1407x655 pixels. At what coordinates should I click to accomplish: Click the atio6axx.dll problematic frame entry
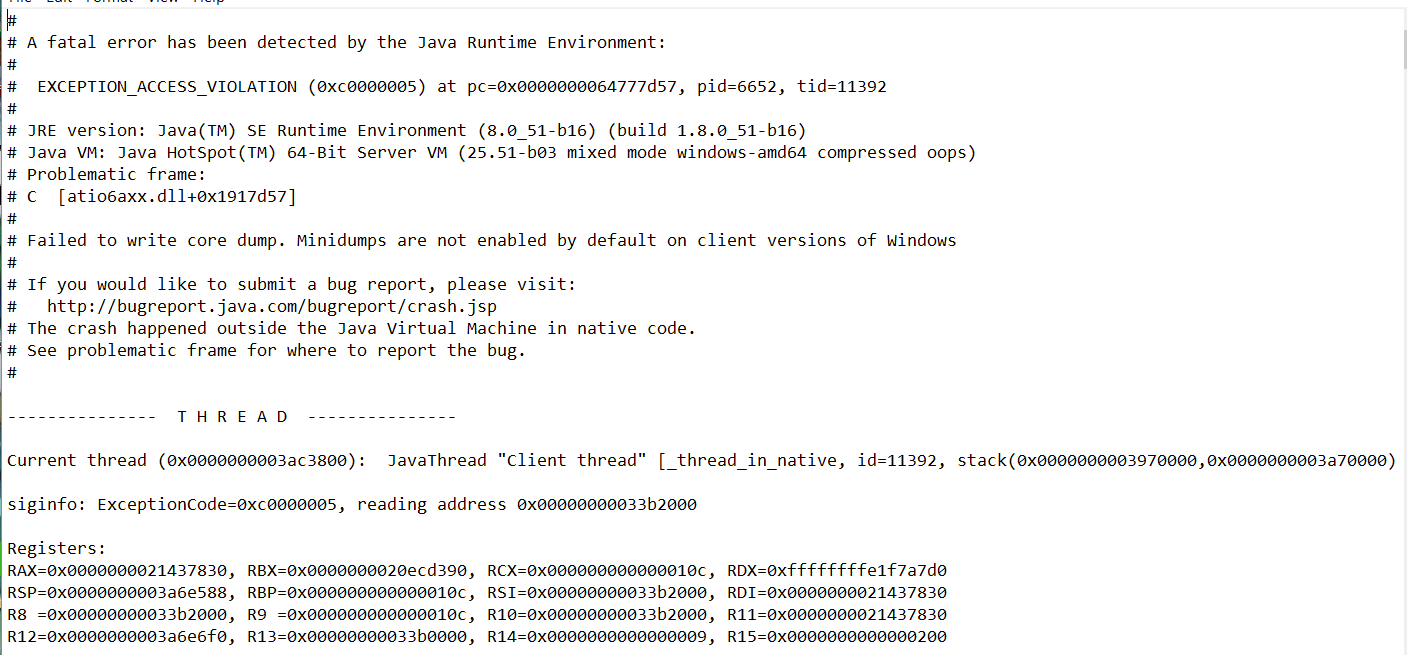point(177,197)
